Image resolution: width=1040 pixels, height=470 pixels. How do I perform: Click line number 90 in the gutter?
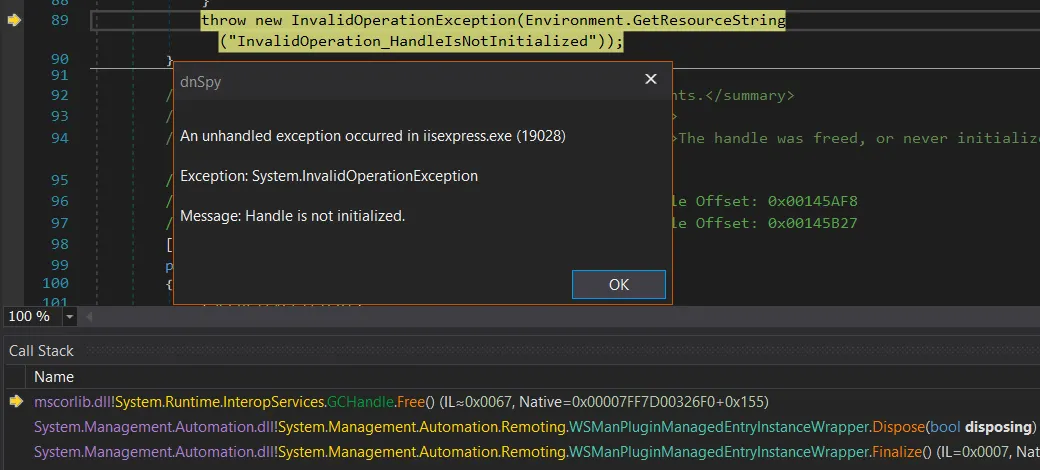tap(59, 60)
